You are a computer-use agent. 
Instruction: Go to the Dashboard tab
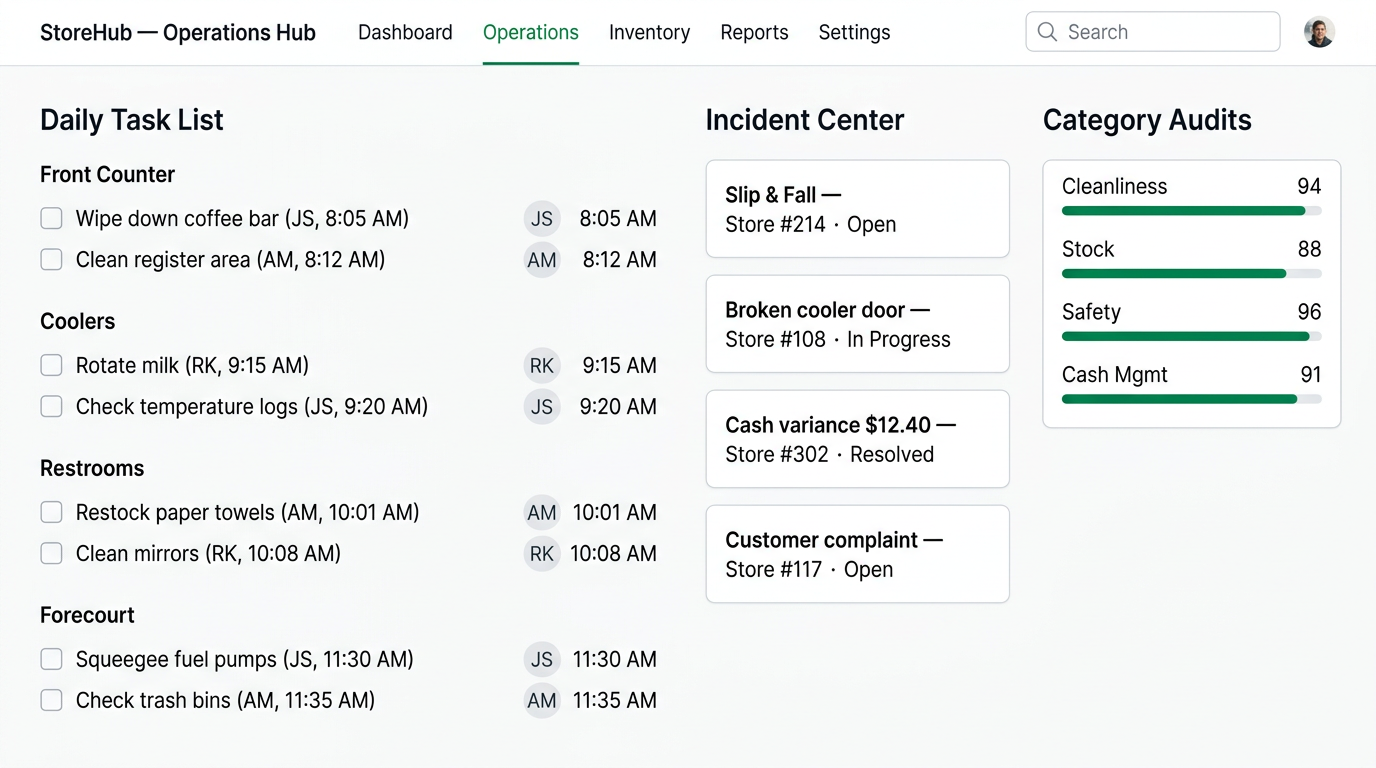pos(405,32)
